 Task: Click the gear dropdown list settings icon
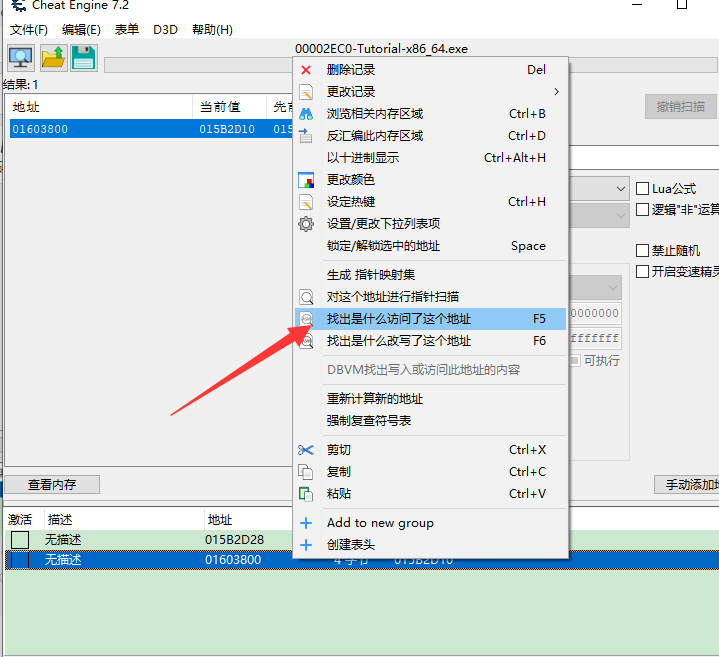tap(306, 224)
